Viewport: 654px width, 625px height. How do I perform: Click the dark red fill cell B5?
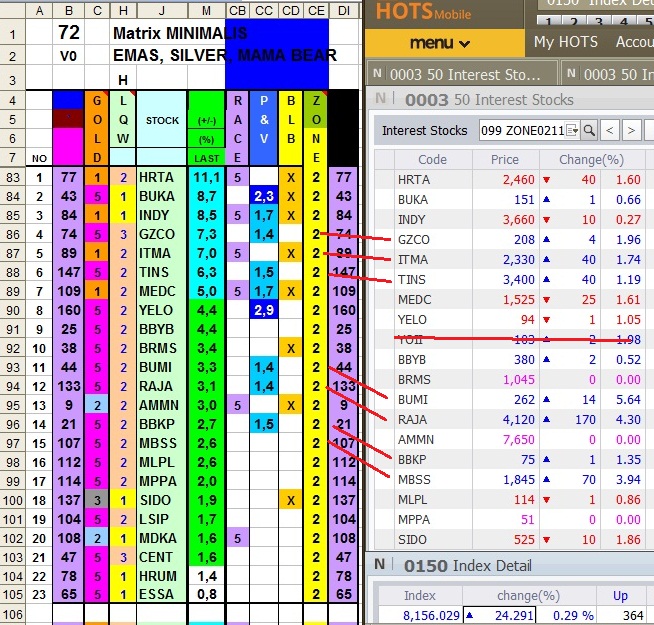pos(68,119)
